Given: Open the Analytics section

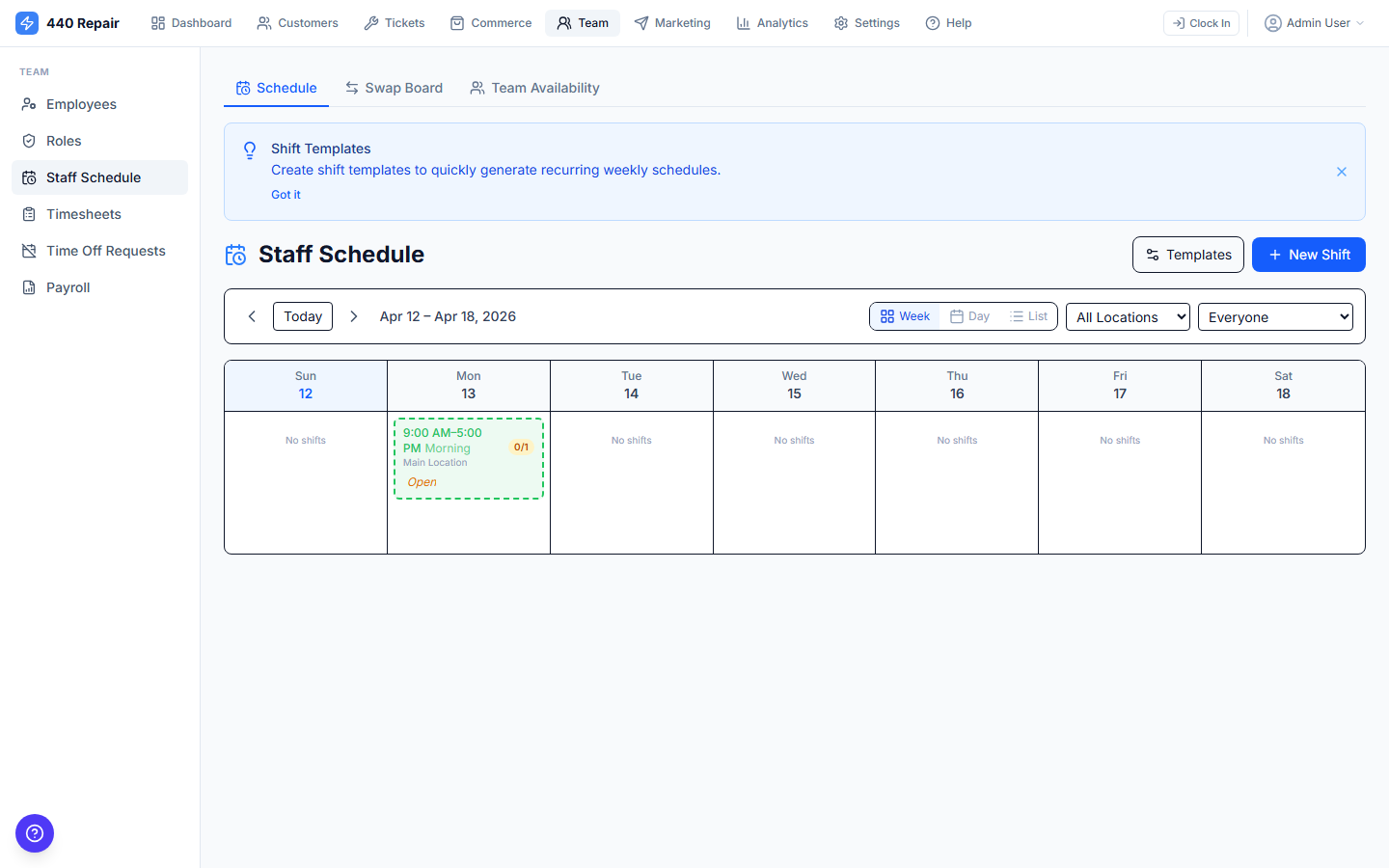Looking at the screenshot, I should tap(772, 22).
